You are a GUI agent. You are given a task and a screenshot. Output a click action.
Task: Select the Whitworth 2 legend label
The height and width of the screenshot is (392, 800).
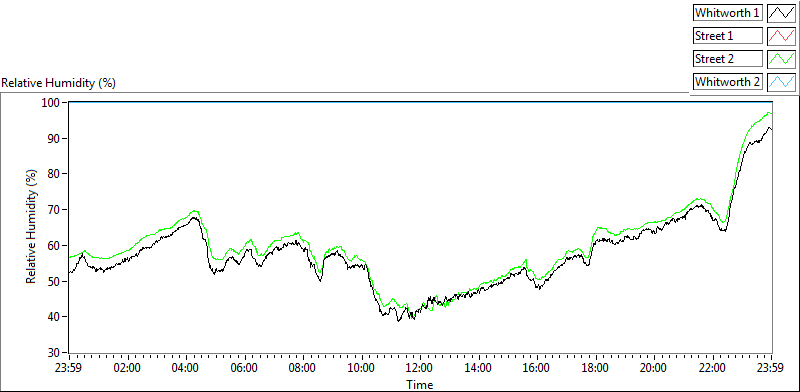pyautogui.click(x=728, y=82)
